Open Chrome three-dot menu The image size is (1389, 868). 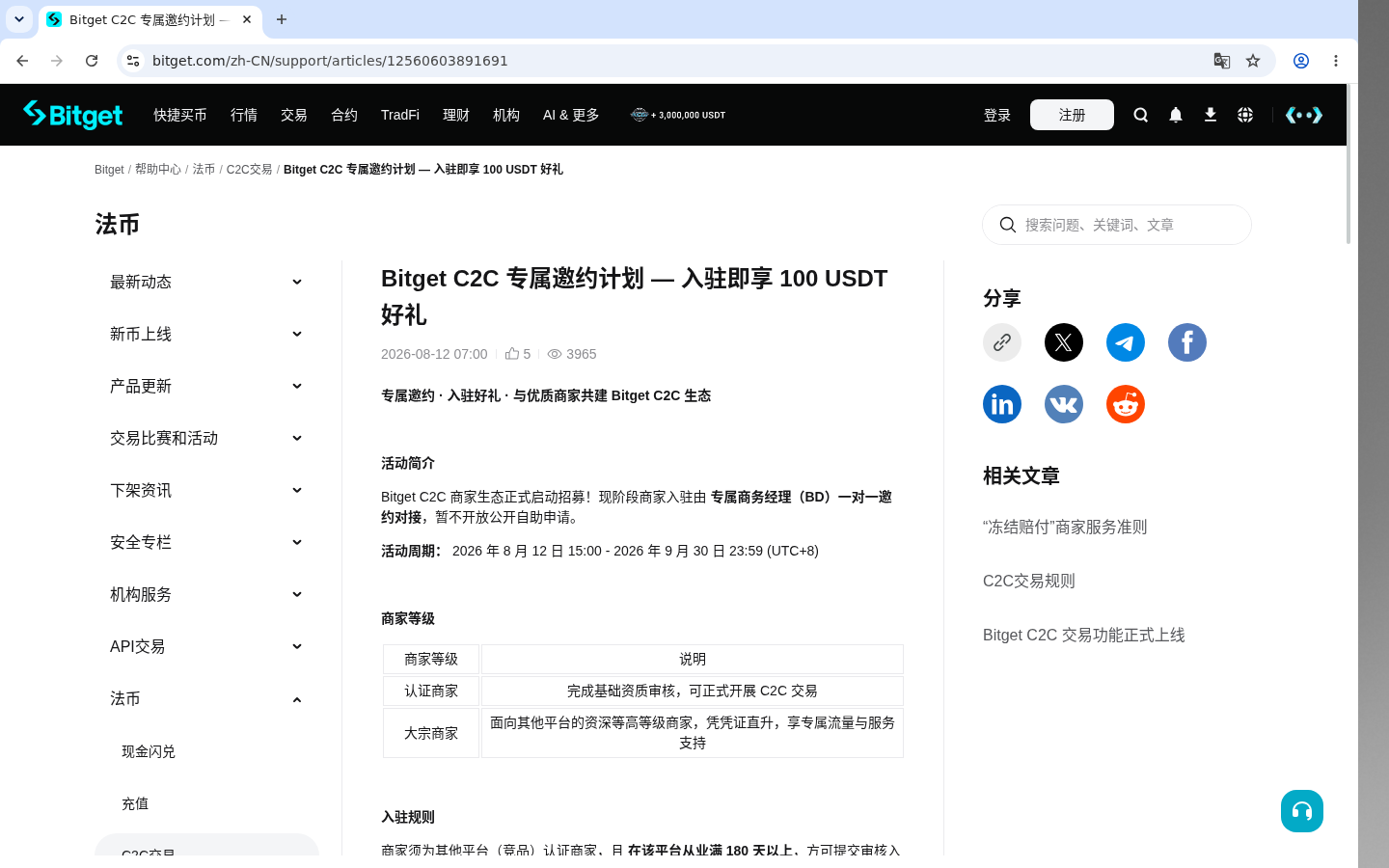[1336, 61]
